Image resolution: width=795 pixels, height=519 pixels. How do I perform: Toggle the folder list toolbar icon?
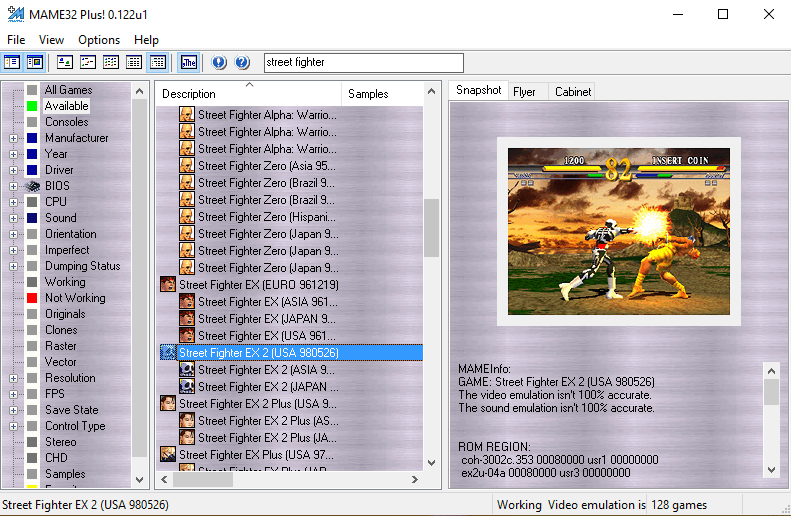12,62
